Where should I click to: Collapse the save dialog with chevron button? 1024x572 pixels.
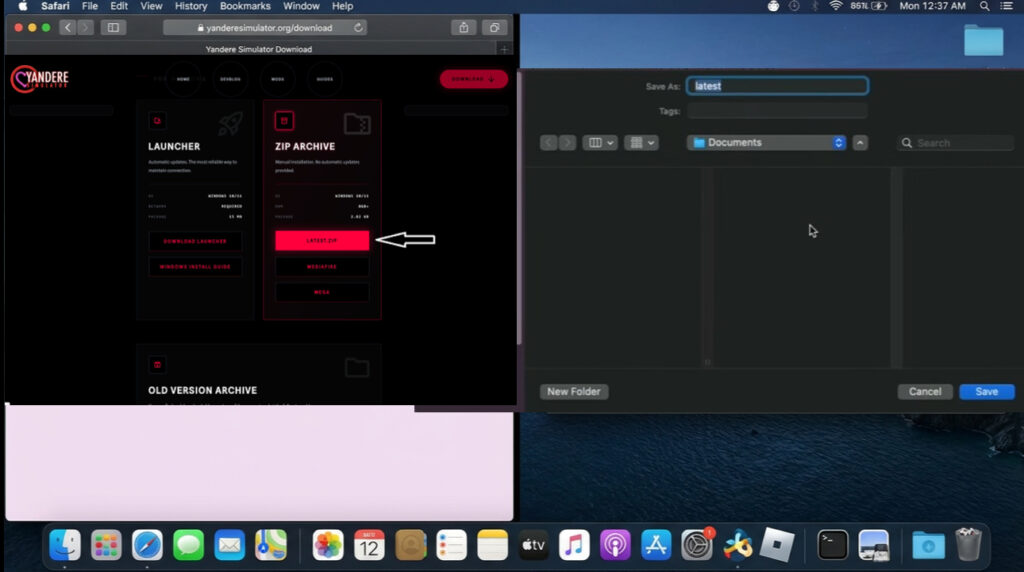tap(860, 143)
